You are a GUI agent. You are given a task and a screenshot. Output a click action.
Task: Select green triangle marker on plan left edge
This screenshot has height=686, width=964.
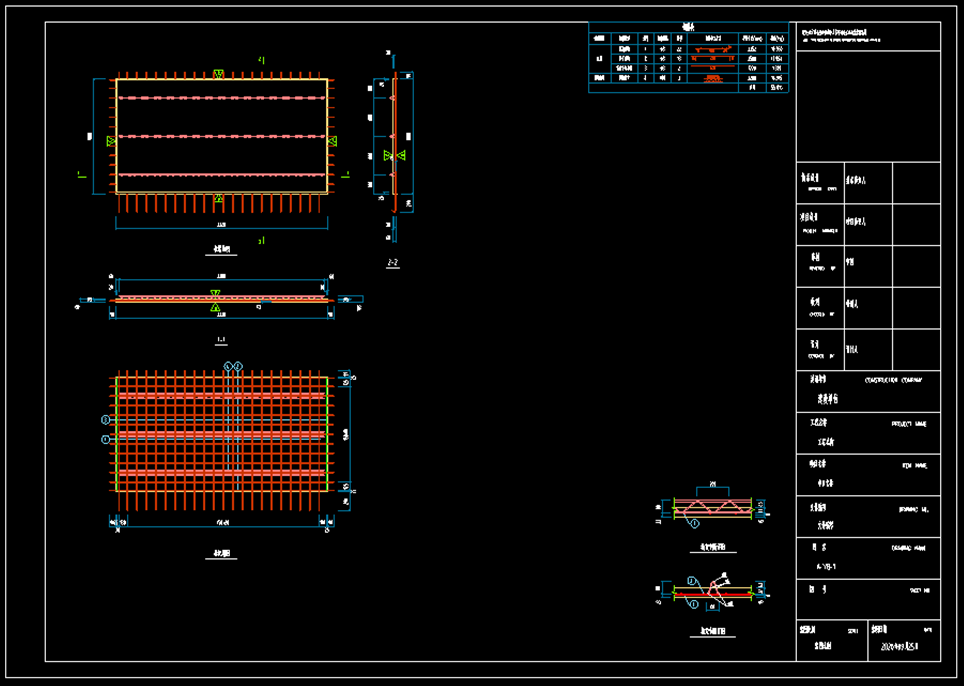click(x=111, y=141)
